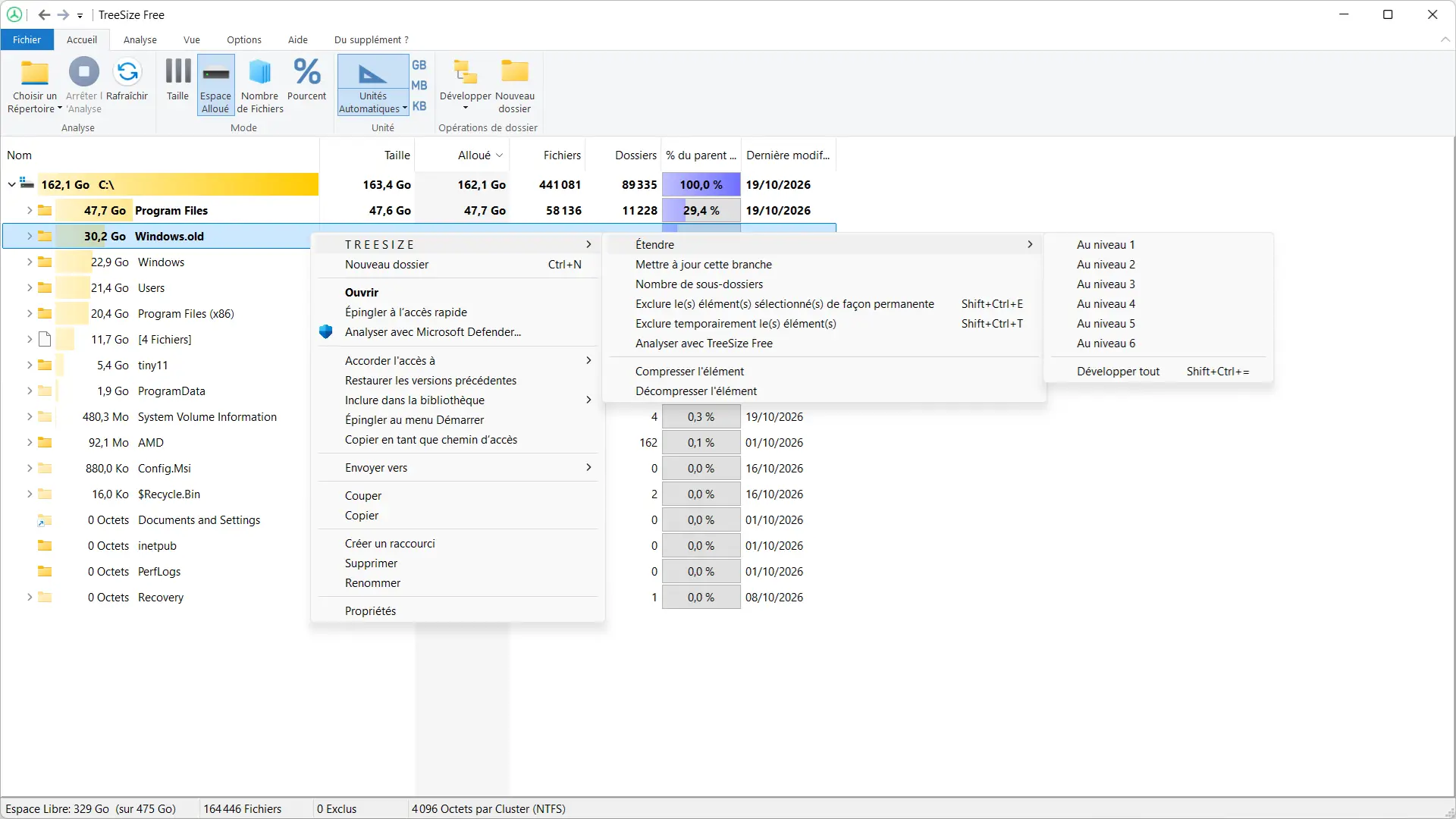The width and height of the screenshot is (1456, 819).
Task: Click the Choisir un Répertoire folder icon
Action: 35,73
